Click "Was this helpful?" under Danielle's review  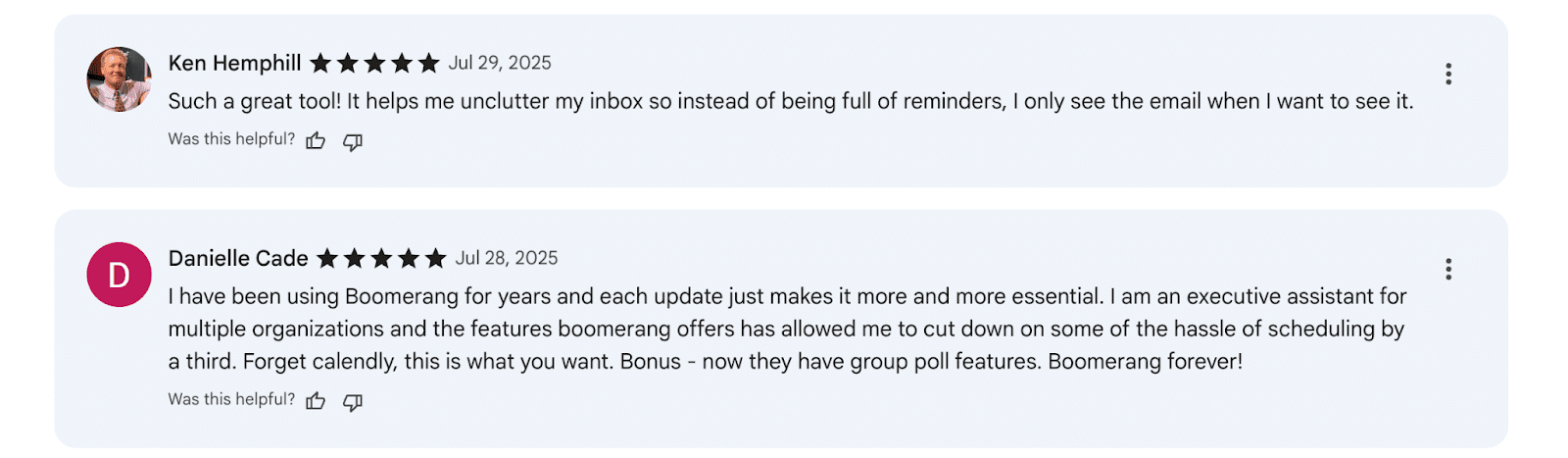(x=231, y=399)
